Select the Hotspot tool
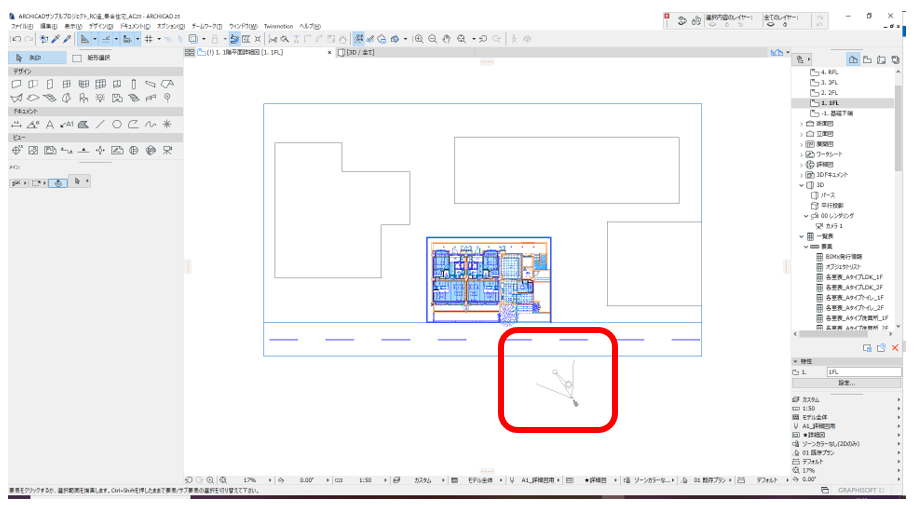This screenshot has width=914, height=505. pos(167,124)
